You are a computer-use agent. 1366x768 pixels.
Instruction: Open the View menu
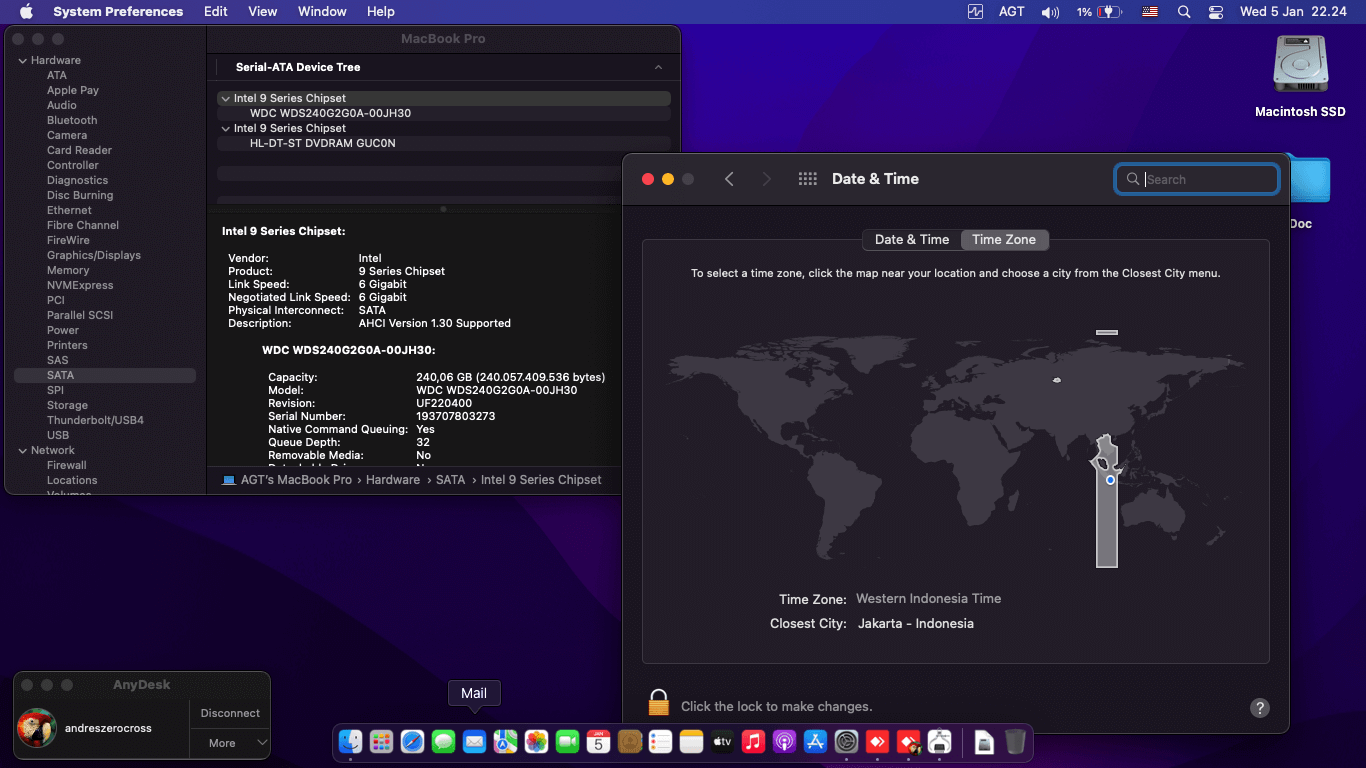pyautogui.click(x=263, y=12)
